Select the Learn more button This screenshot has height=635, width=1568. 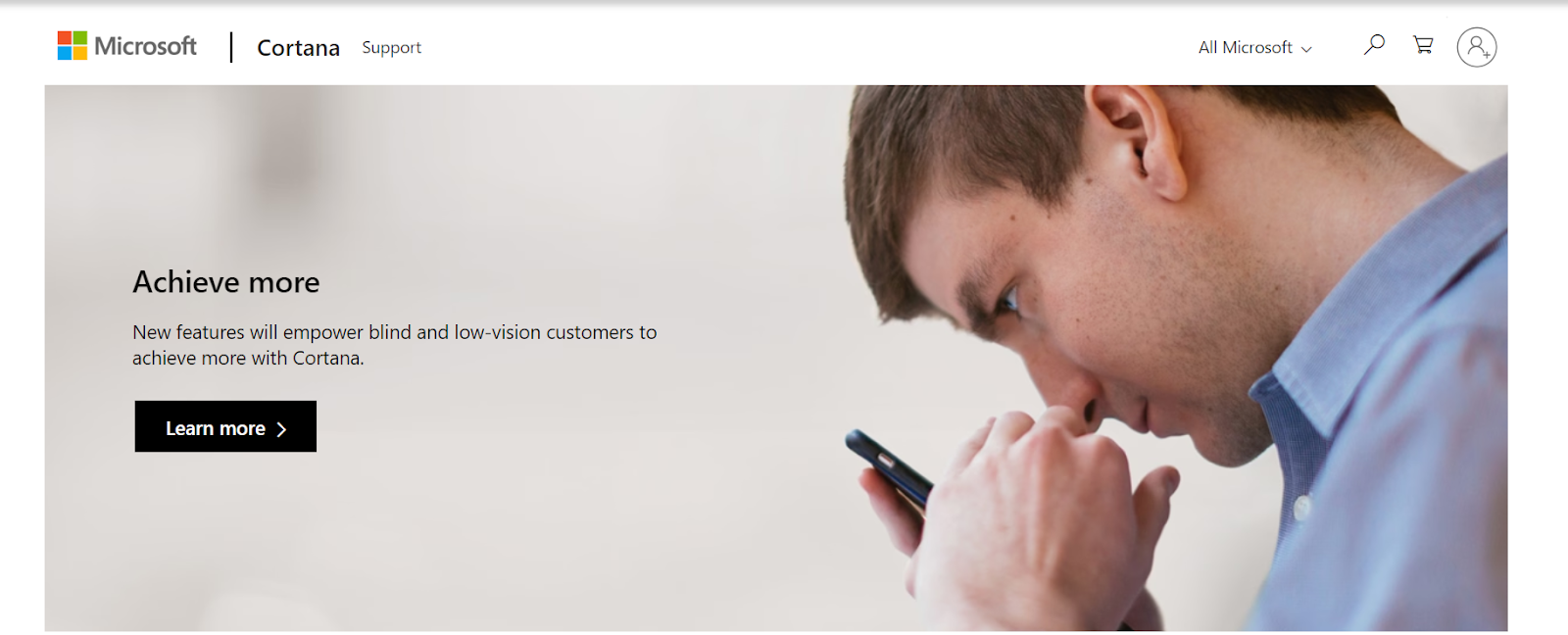click(x=225, y=426)
